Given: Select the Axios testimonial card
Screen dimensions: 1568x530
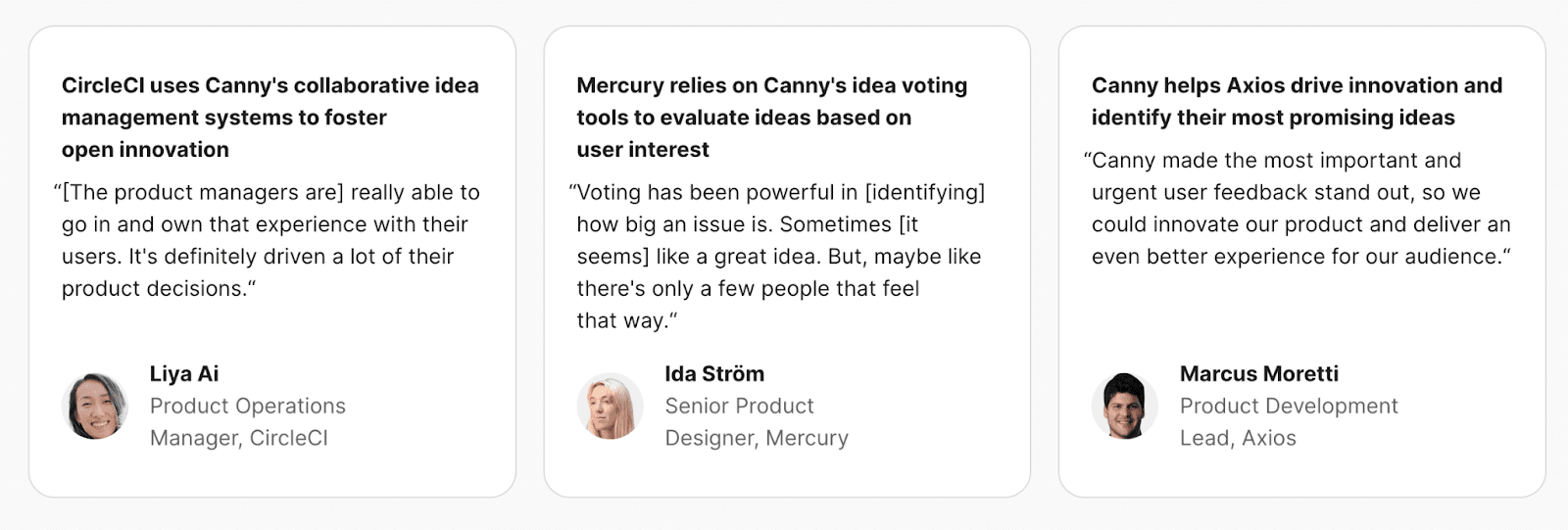Looking at the screenshot, I should (x=1301, y=262).
